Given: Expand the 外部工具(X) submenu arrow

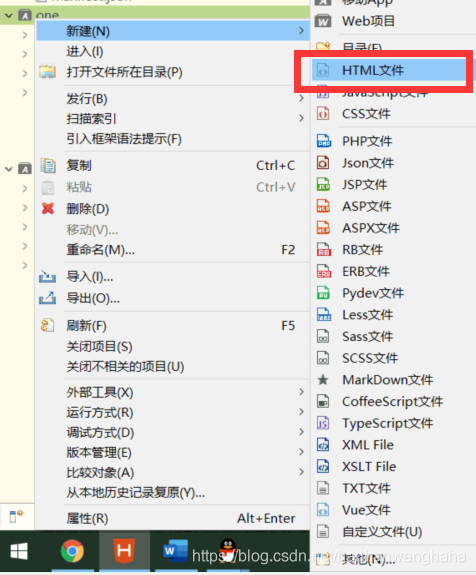Looking at the screenshot, I should click(301, 392).
